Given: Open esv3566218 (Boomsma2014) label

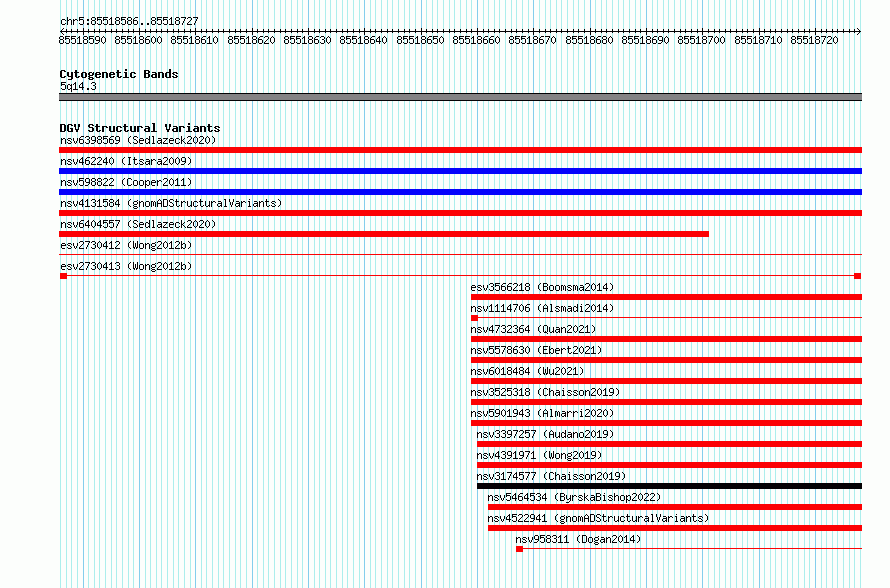Looking at the screenshot, I should [542, 287].
